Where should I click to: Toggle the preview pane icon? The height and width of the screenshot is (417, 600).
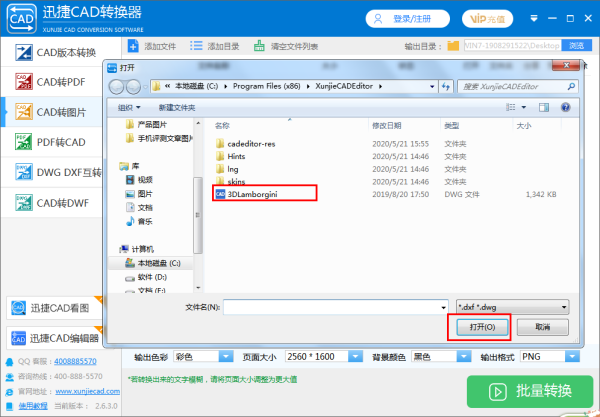tap(544, 108)
